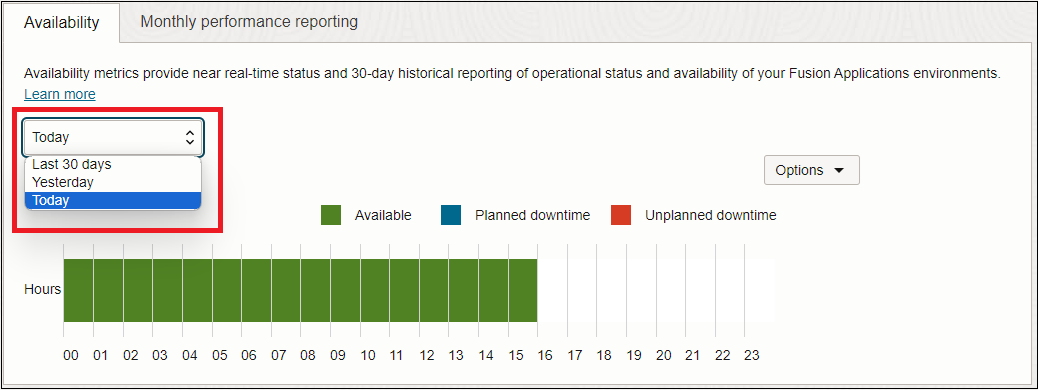1038x390 pixels.
Task: Open the Options menu button
Action: click(812, 170)
